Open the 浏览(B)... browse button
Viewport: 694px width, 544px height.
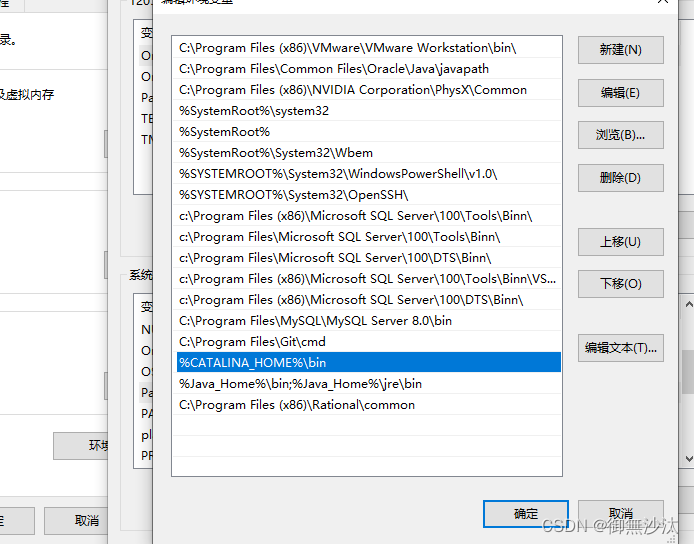pyautogui.click(x=621, y=135)
